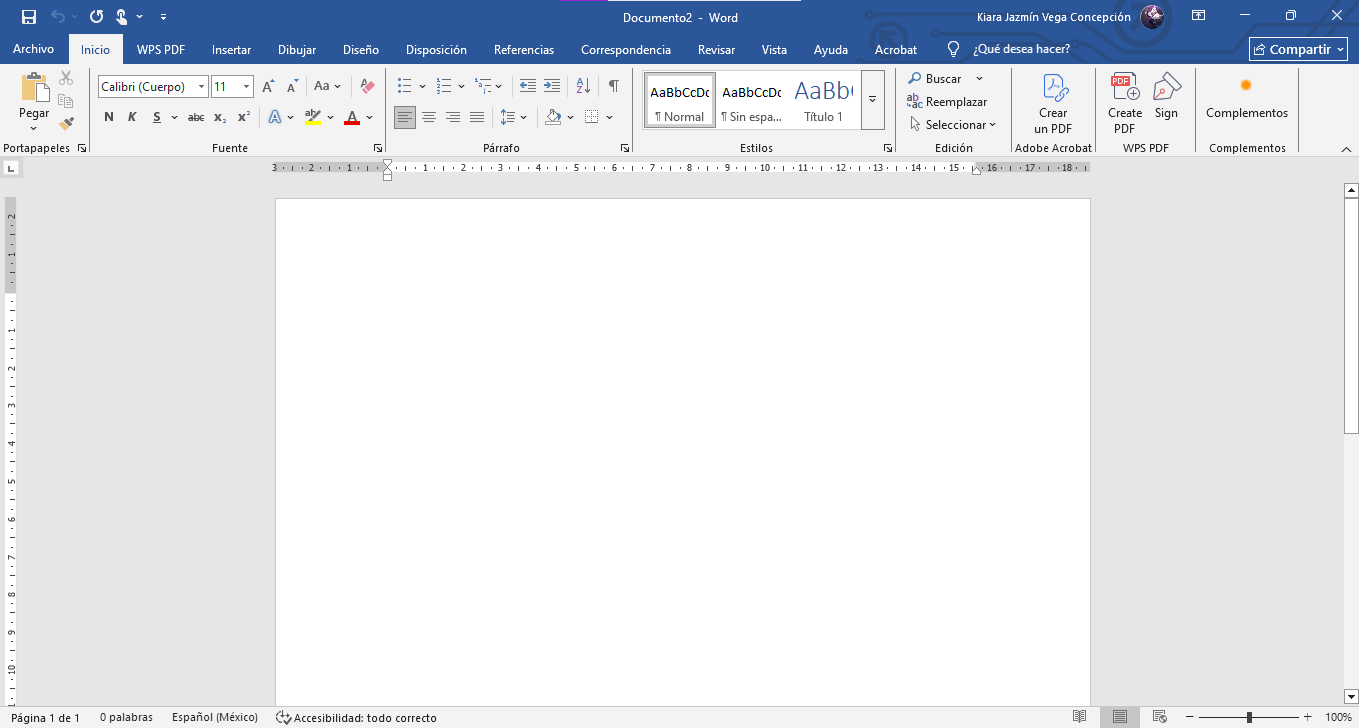
Task: Click Create PDF in WPS PDF group
Action: point(1125,104)
